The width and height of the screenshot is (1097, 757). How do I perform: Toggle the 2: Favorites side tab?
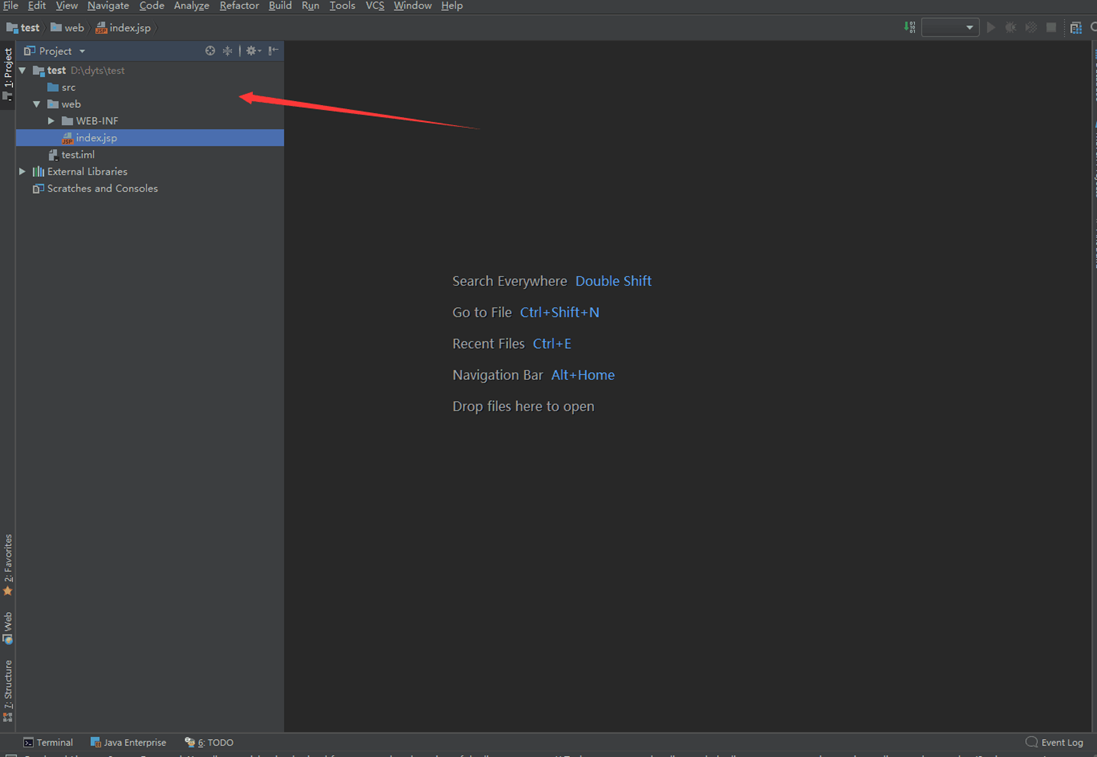[8, 565]
